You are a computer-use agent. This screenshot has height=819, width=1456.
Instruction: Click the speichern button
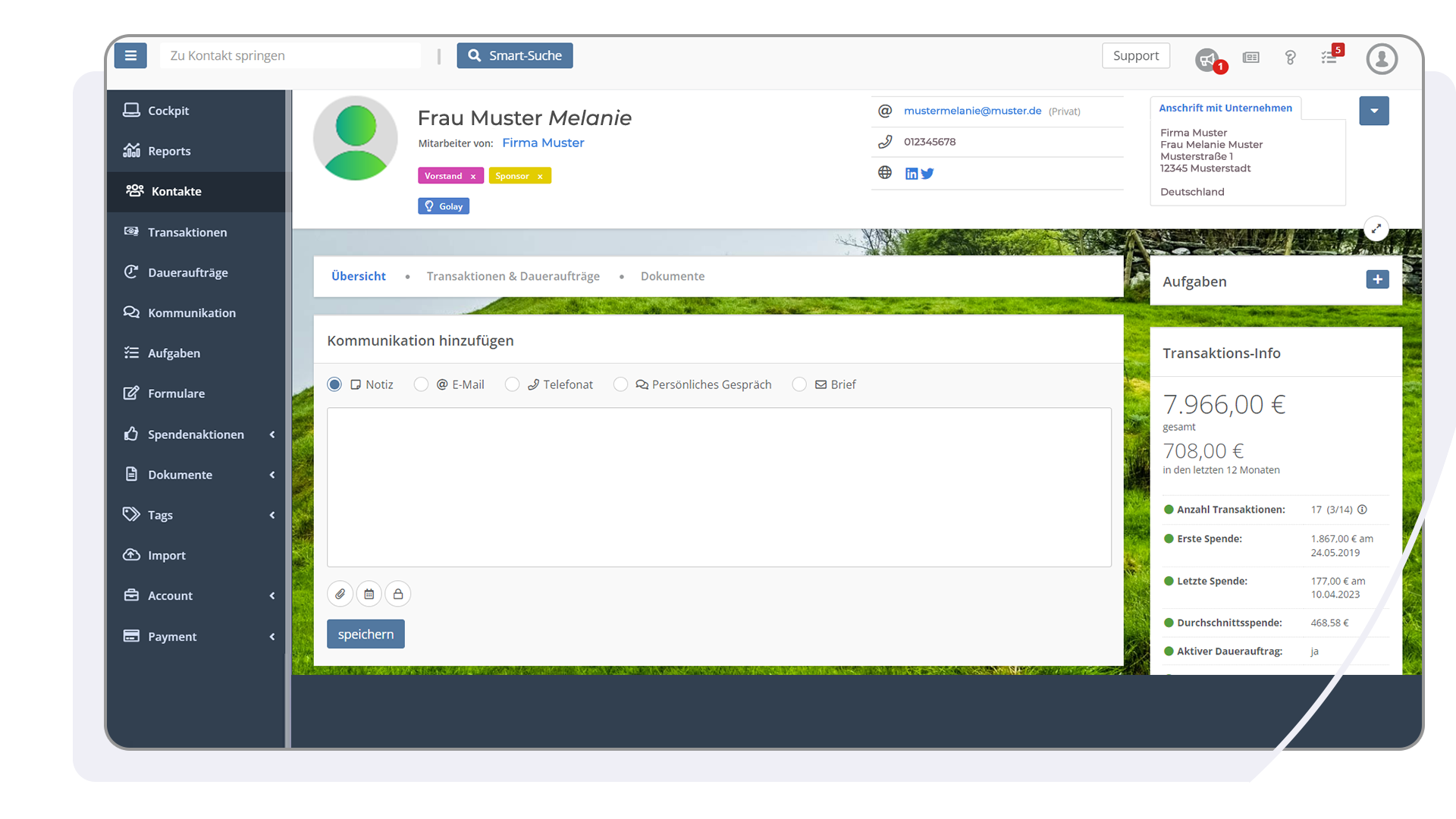click(366, 633)
